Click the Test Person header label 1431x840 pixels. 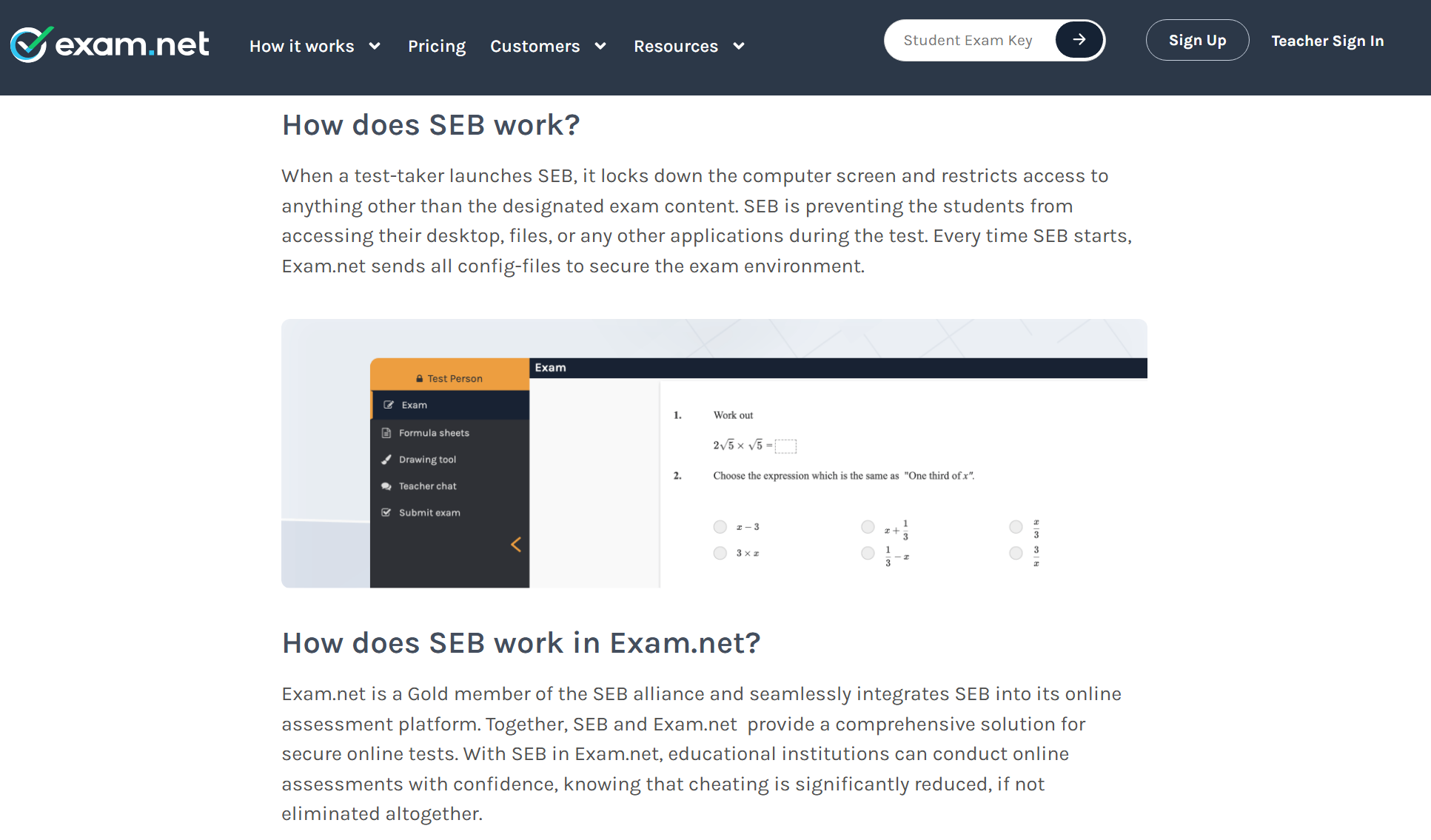pos(455,378)
